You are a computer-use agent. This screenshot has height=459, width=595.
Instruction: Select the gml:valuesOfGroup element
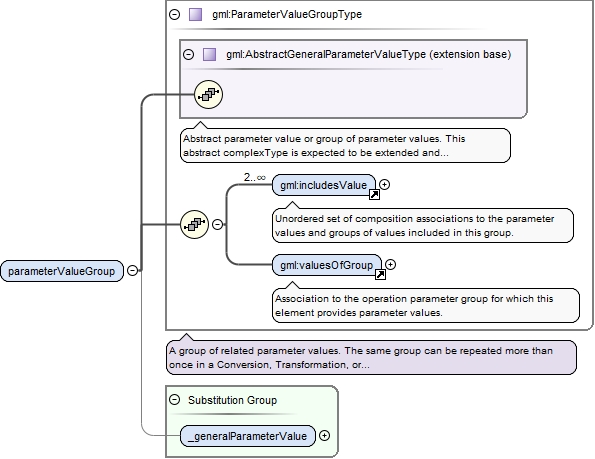[x=327, y=265]
